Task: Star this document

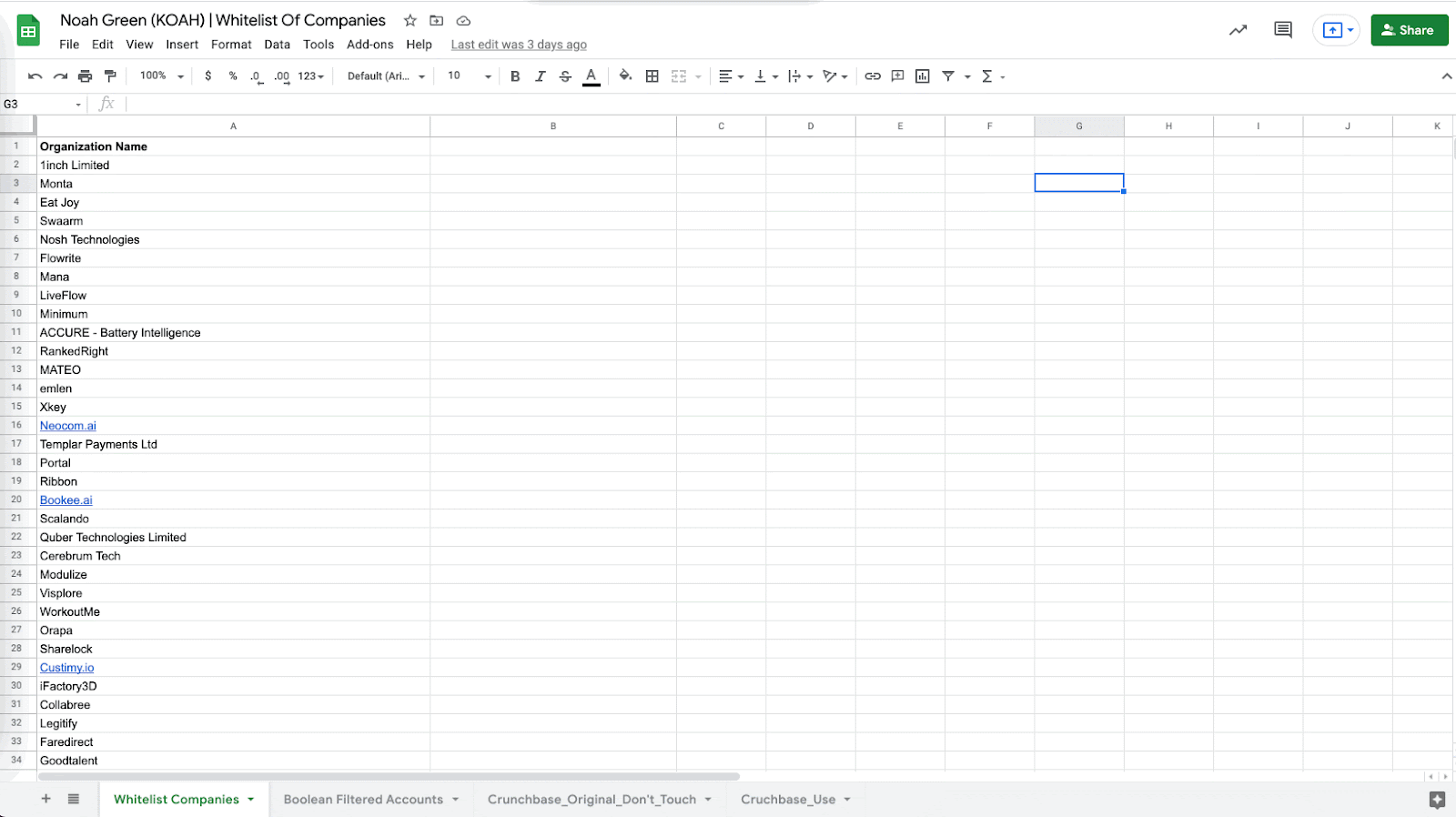Action: pos(410,20)
